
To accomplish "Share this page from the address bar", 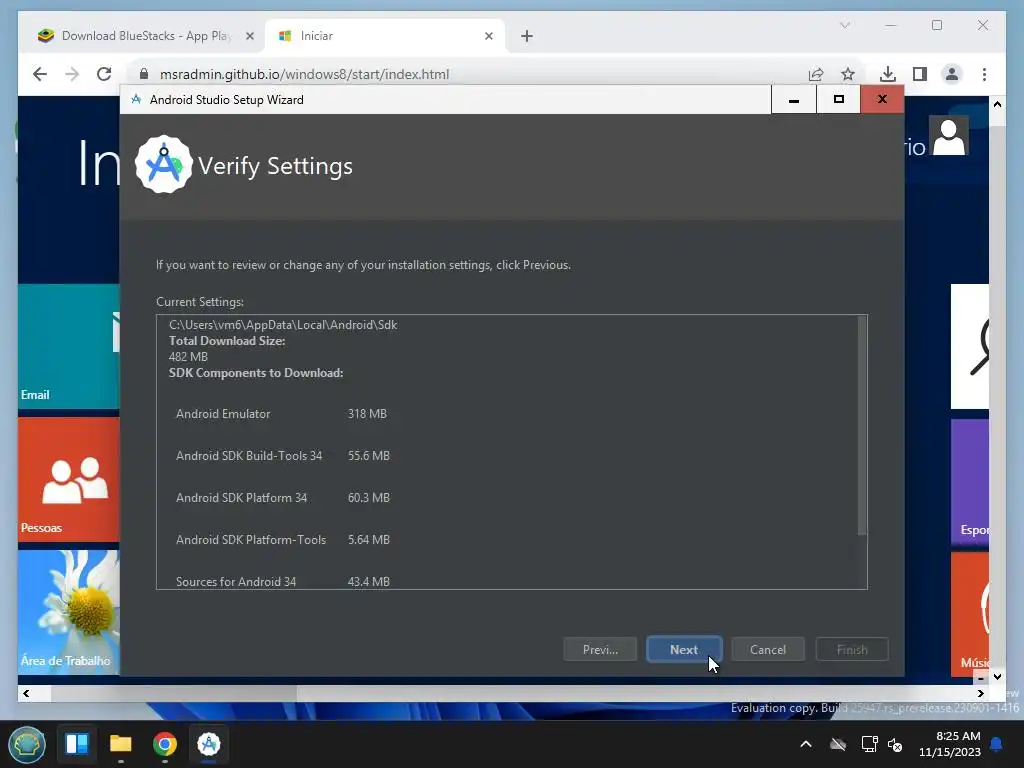I will tap(816, 74).
